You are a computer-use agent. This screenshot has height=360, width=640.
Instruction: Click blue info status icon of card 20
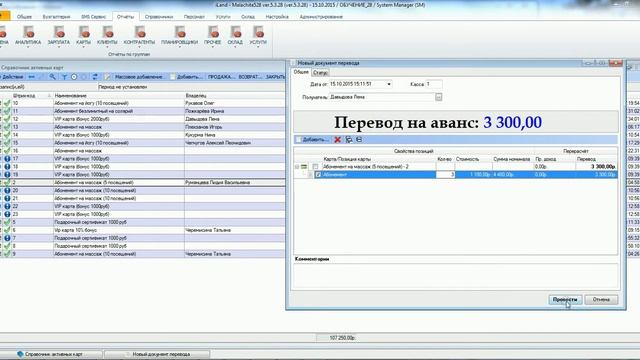pyautogui.click(x=7, y=191)
